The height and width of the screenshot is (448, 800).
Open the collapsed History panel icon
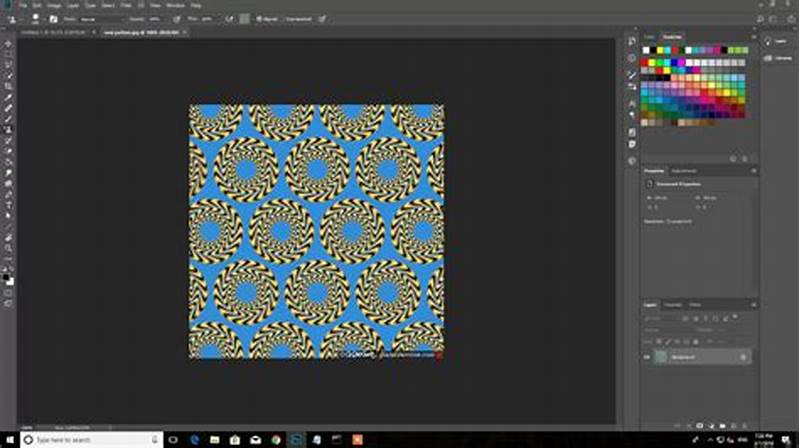pyautogui.click(x=632, y=41)
